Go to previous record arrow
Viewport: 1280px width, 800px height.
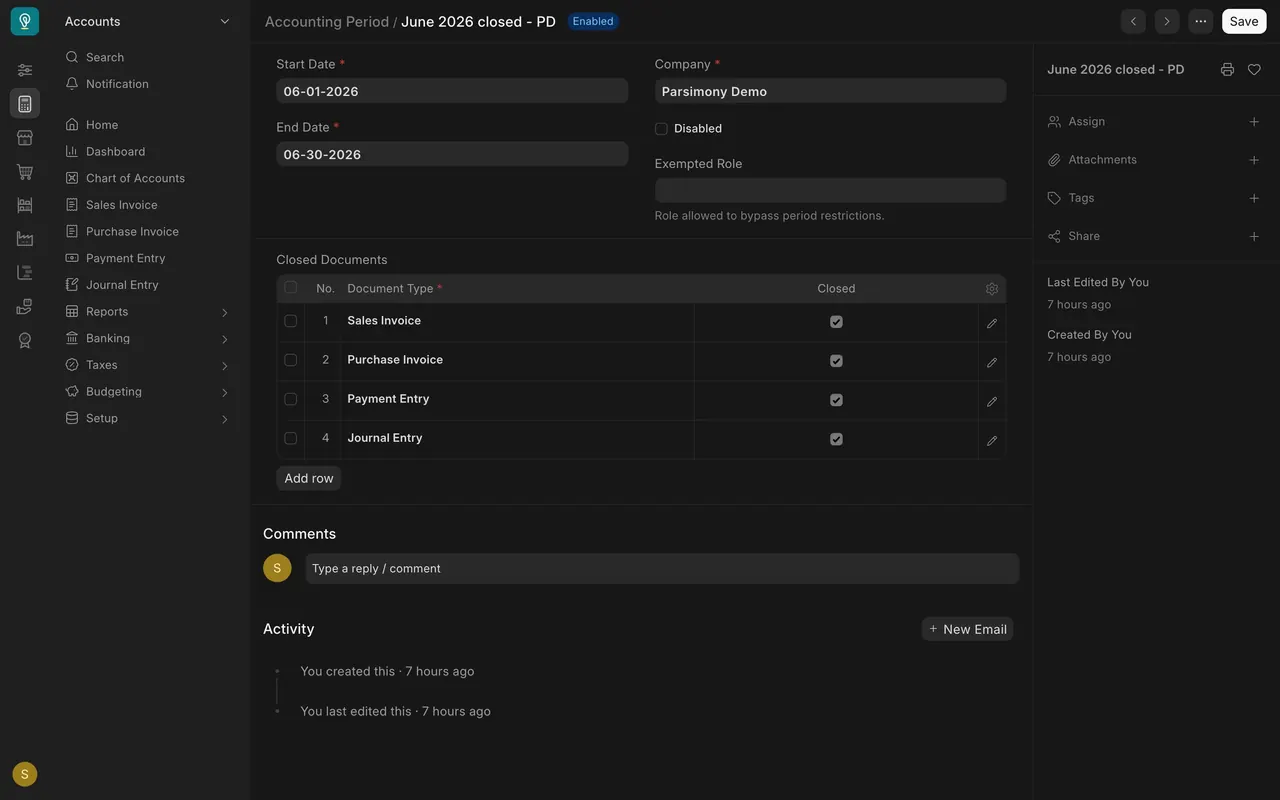pos(1133,21)
